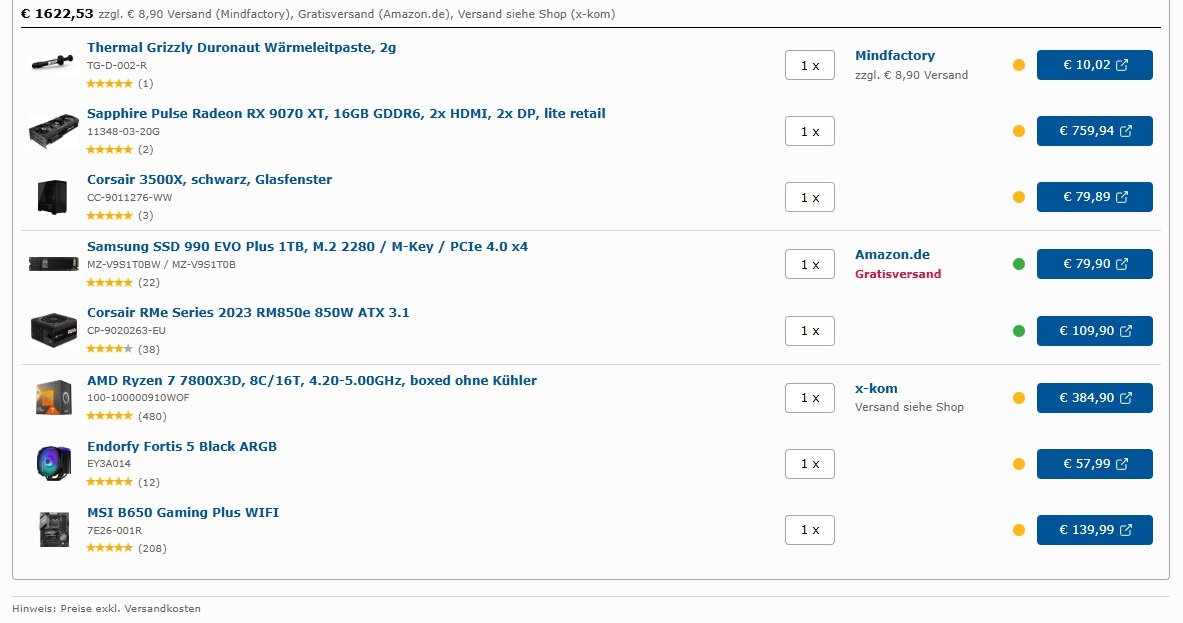
Task: Click the € 139,99 price button
Action: click(1095, 529)
